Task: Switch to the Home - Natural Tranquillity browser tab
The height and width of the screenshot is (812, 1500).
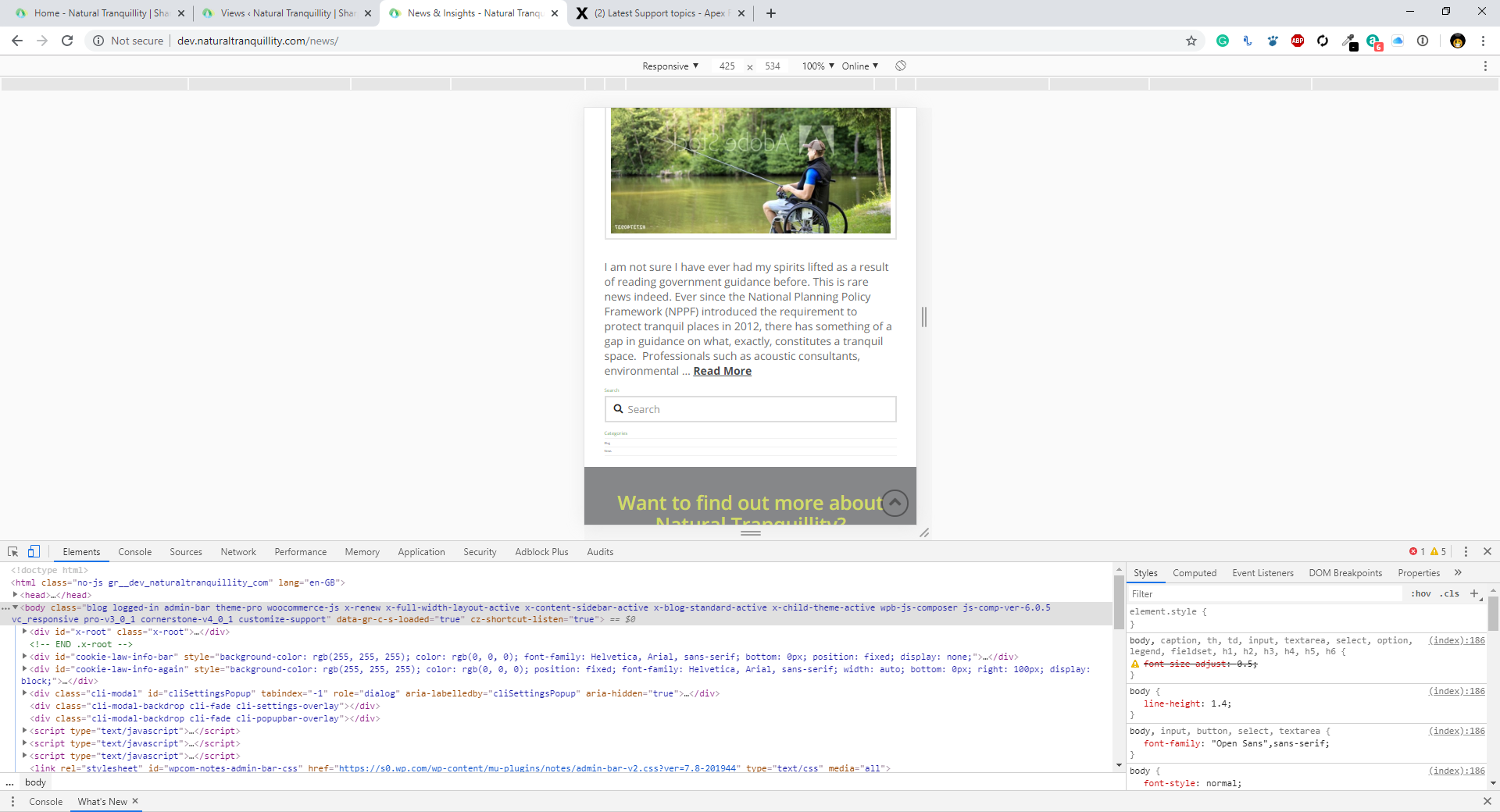Action: [x=100, y=13]
